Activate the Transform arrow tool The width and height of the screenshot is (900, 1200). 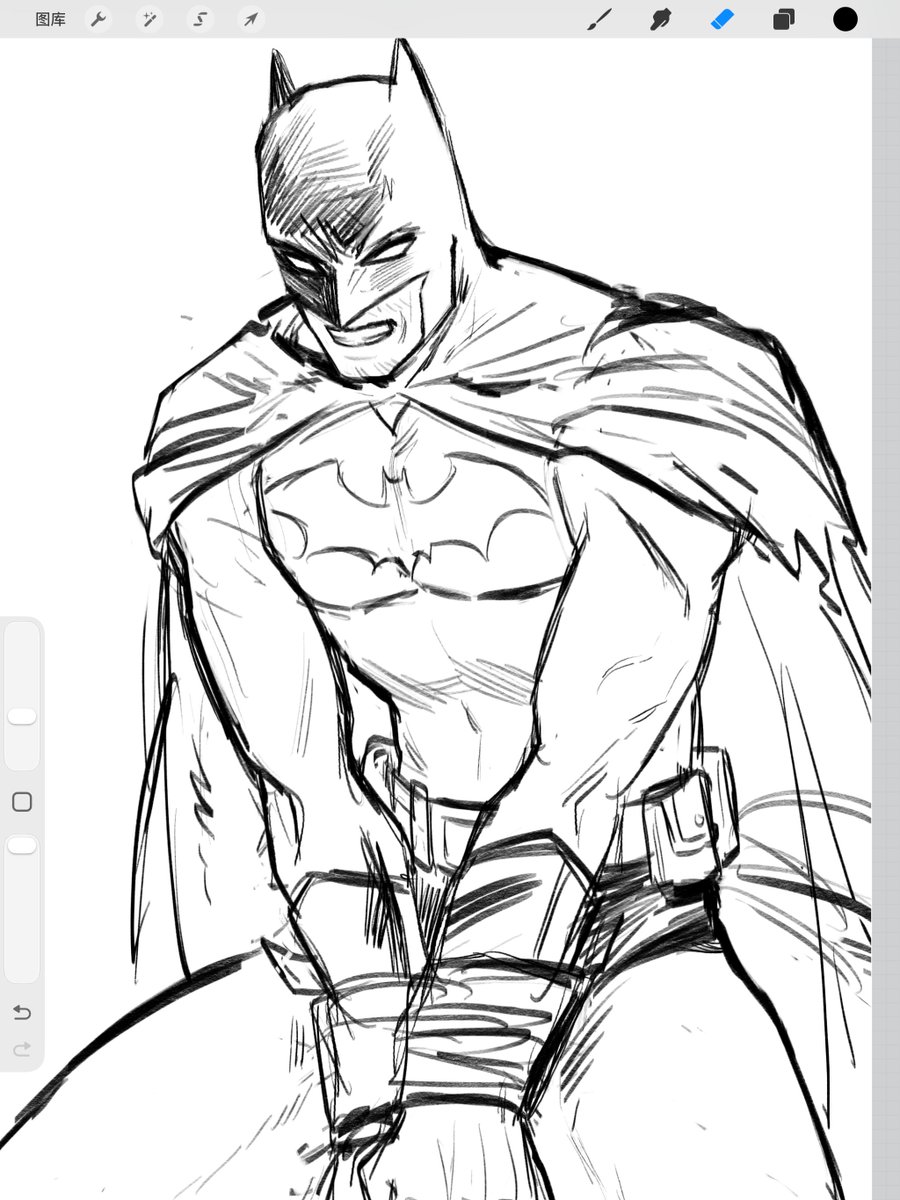(252, 19)
